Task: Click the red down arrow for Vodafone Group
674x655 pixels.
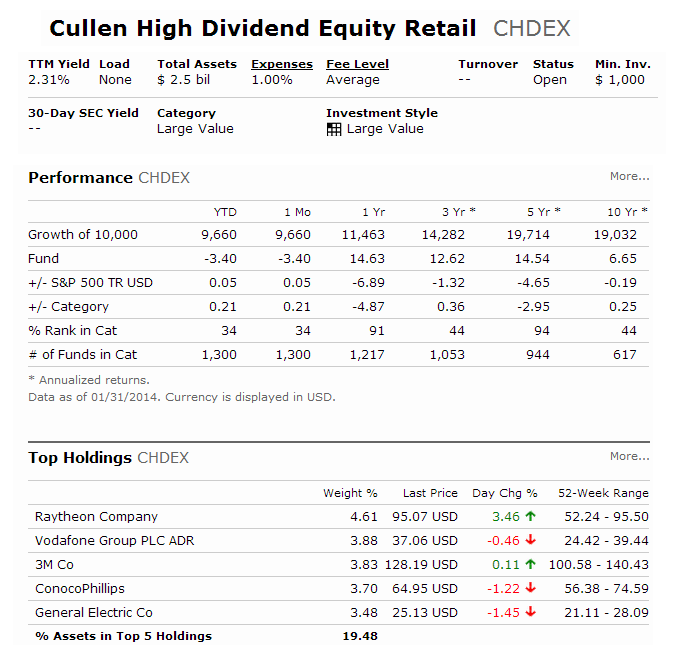Action: coord(531,540)
